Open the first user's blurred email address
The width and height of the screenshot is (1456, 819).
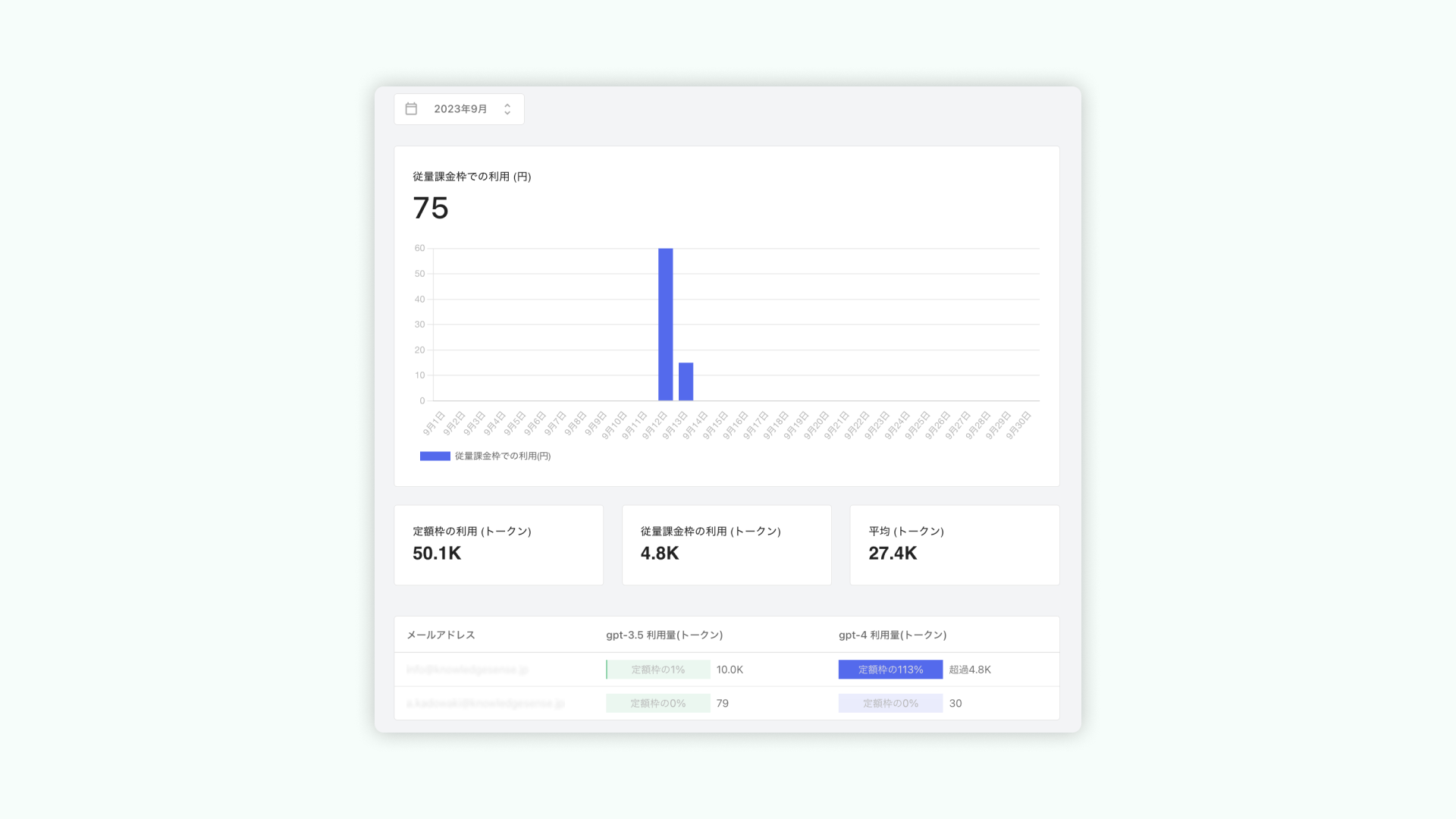(467, 670)
